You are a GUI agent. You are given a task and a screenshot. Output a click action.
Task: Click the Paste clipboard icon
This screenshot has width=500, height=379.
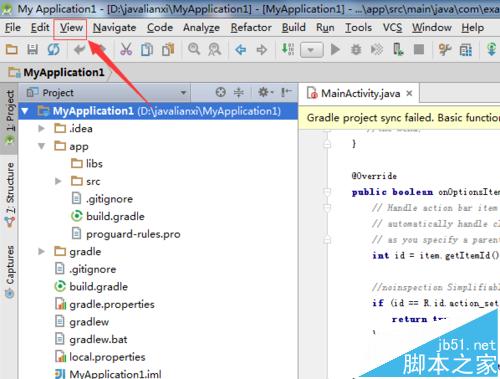168,50
